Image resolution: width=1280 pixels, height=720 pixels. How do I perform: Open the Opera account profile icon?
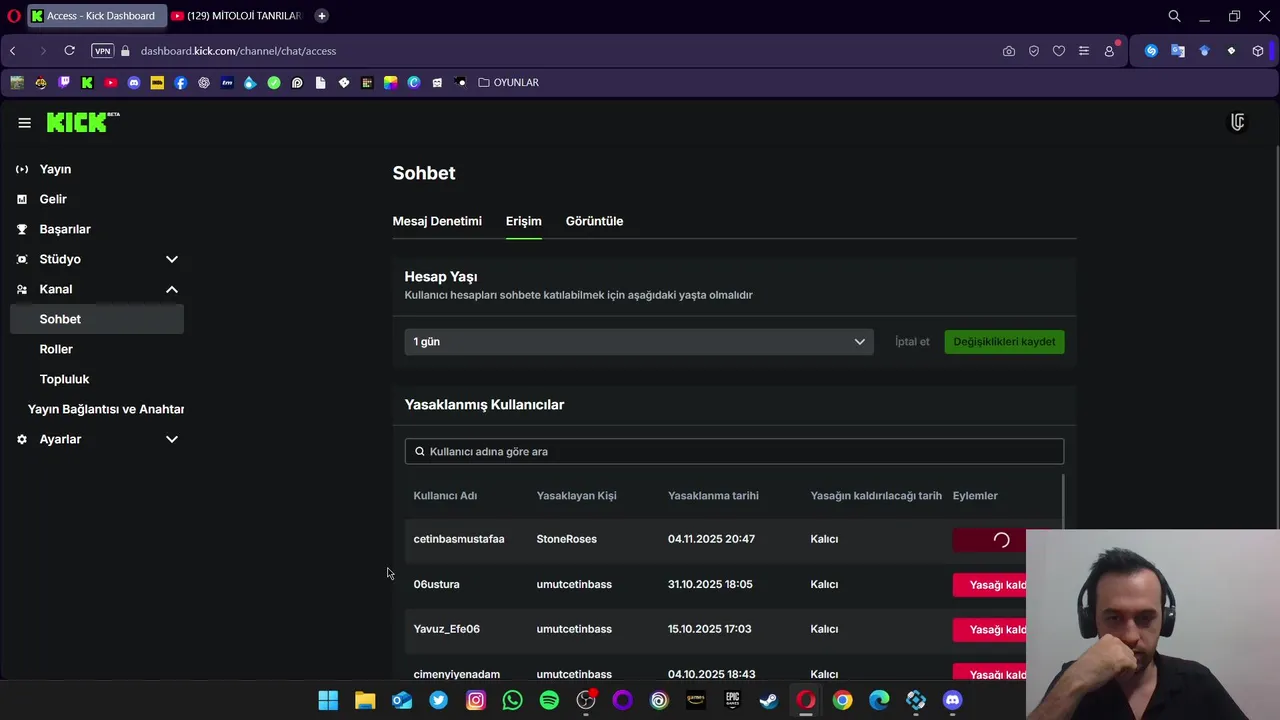pos(1109,51)
